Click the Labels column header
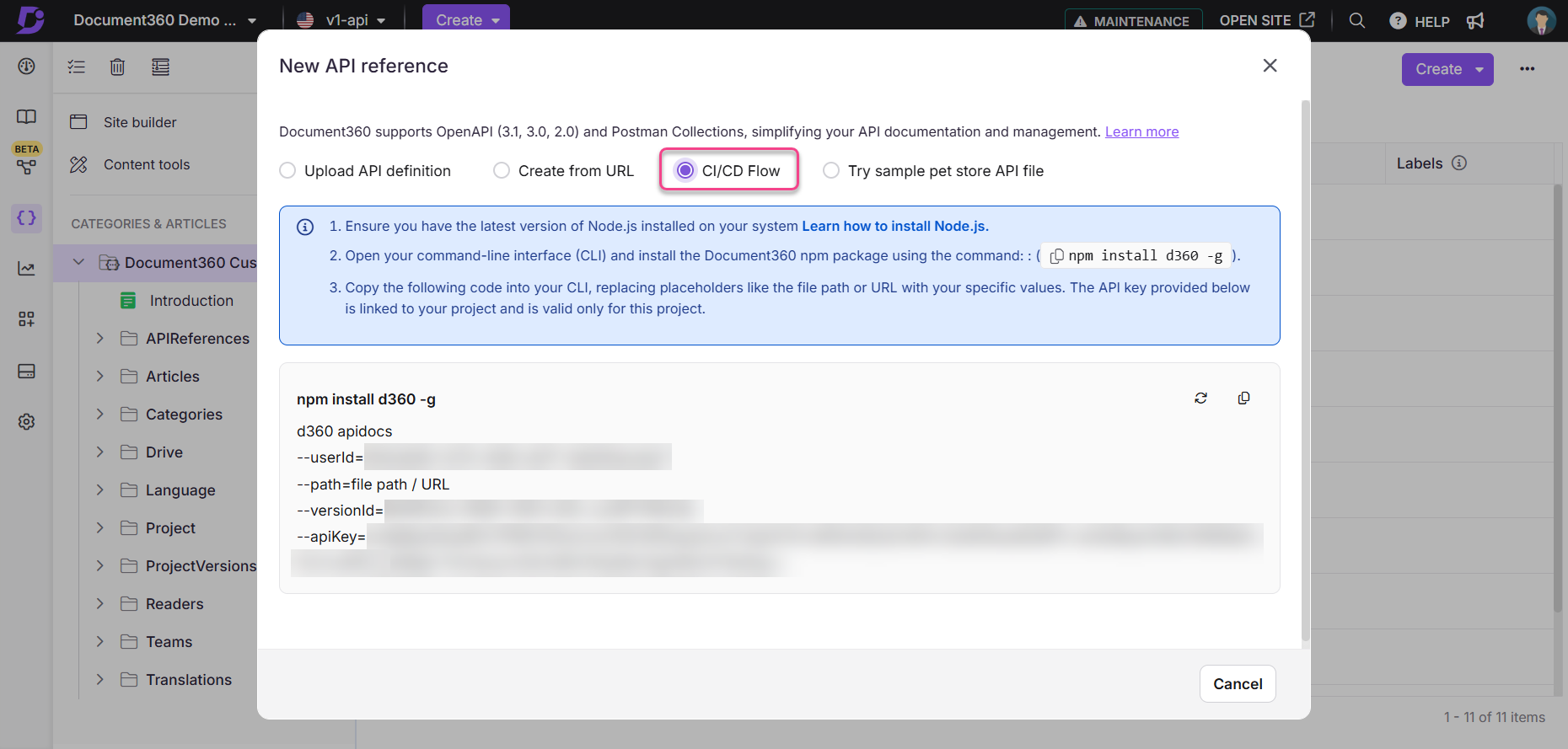Image resolution: width=1568 pixels, height=749 pixels. [x=1420, y=163]
